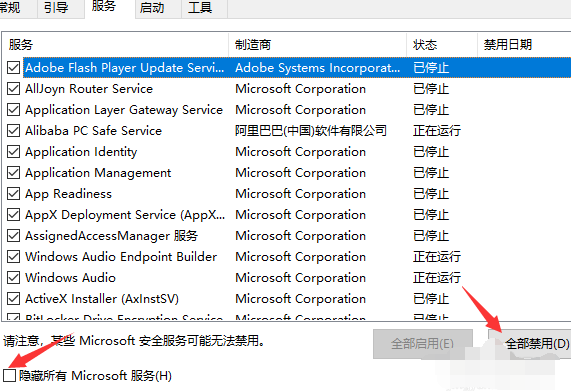Select the Windows Audio service row
This screenshot has height=391, width=571.
pyautogui.click(x=288, y=278)
